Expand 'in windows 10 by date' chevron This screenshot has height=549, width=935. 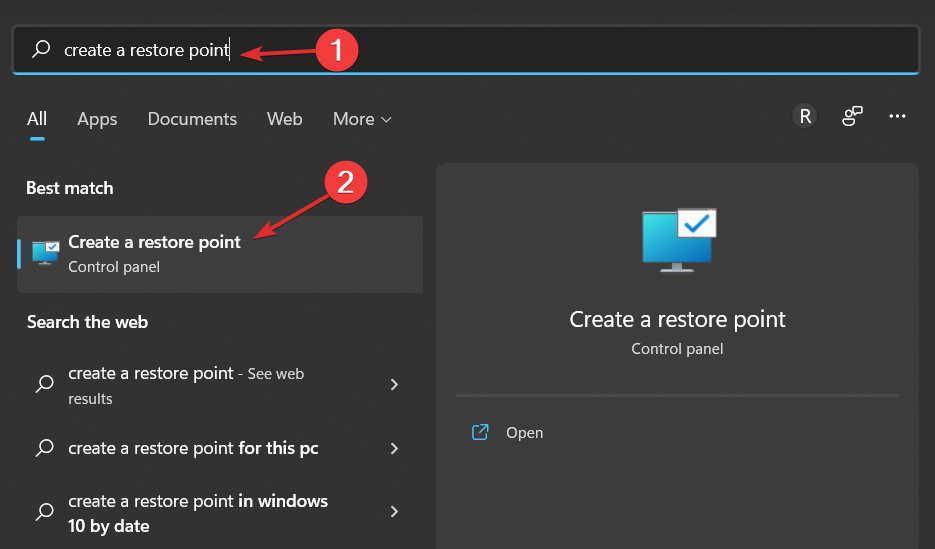click(x=394, y=511)
